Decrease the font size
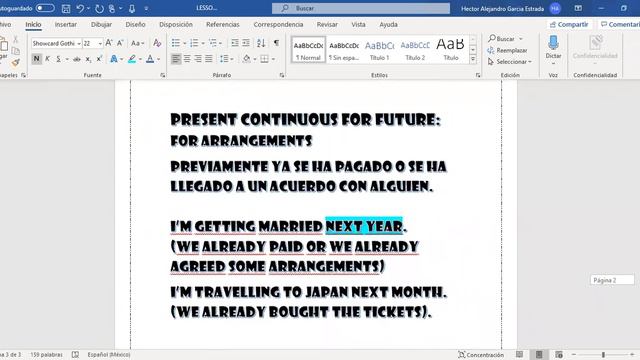Image resolution: width=640 pixels, height=360 pixels. 120,43
